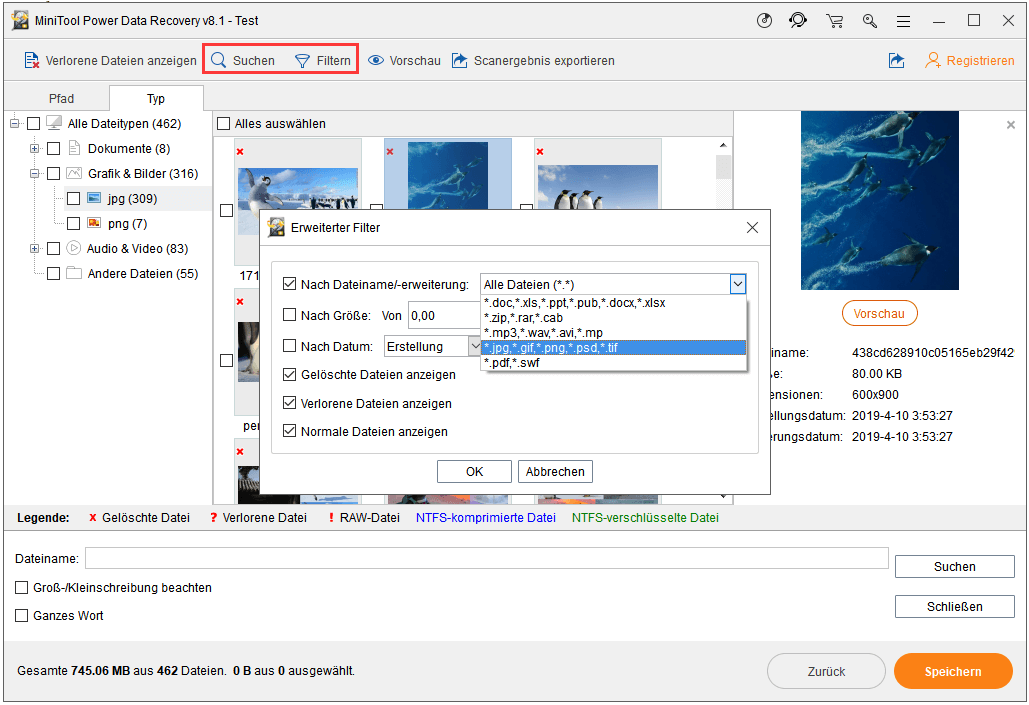Expand the Dokumente category
Image resolution: width=1029 pixels, height=705 pixels.
click(x=34, y=148)
